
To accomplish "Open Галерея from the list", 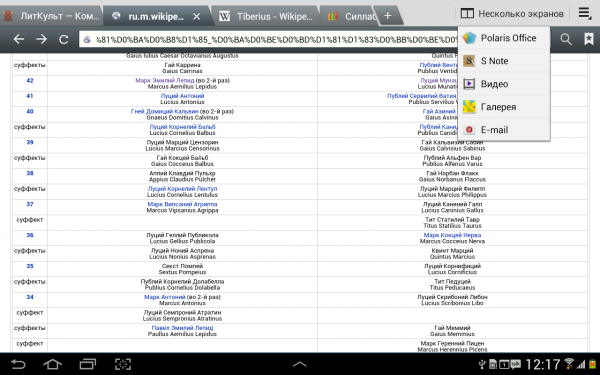I will (504, 107).
